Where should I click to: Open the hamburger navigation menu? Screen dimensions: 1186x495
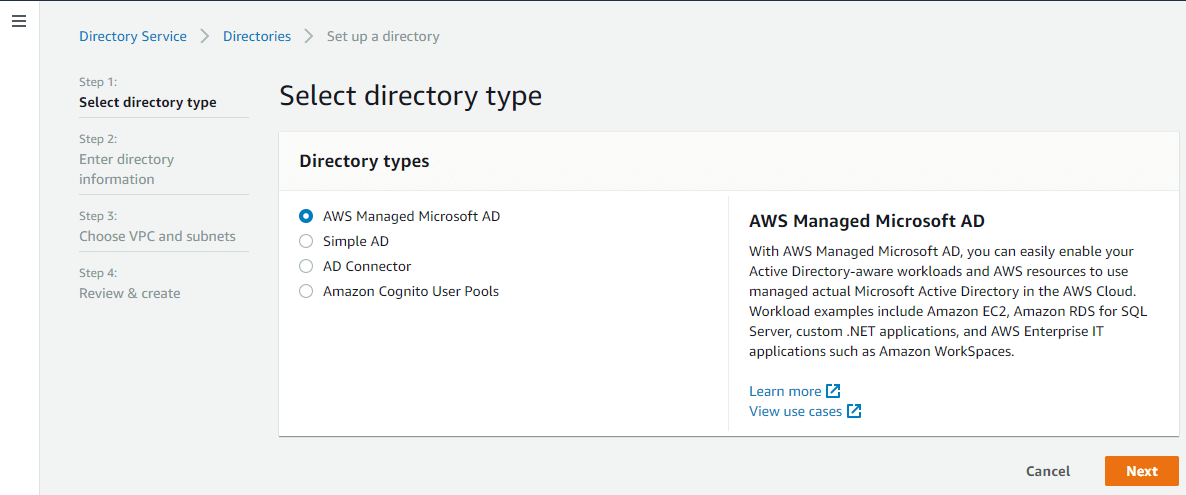pos(19,21)
